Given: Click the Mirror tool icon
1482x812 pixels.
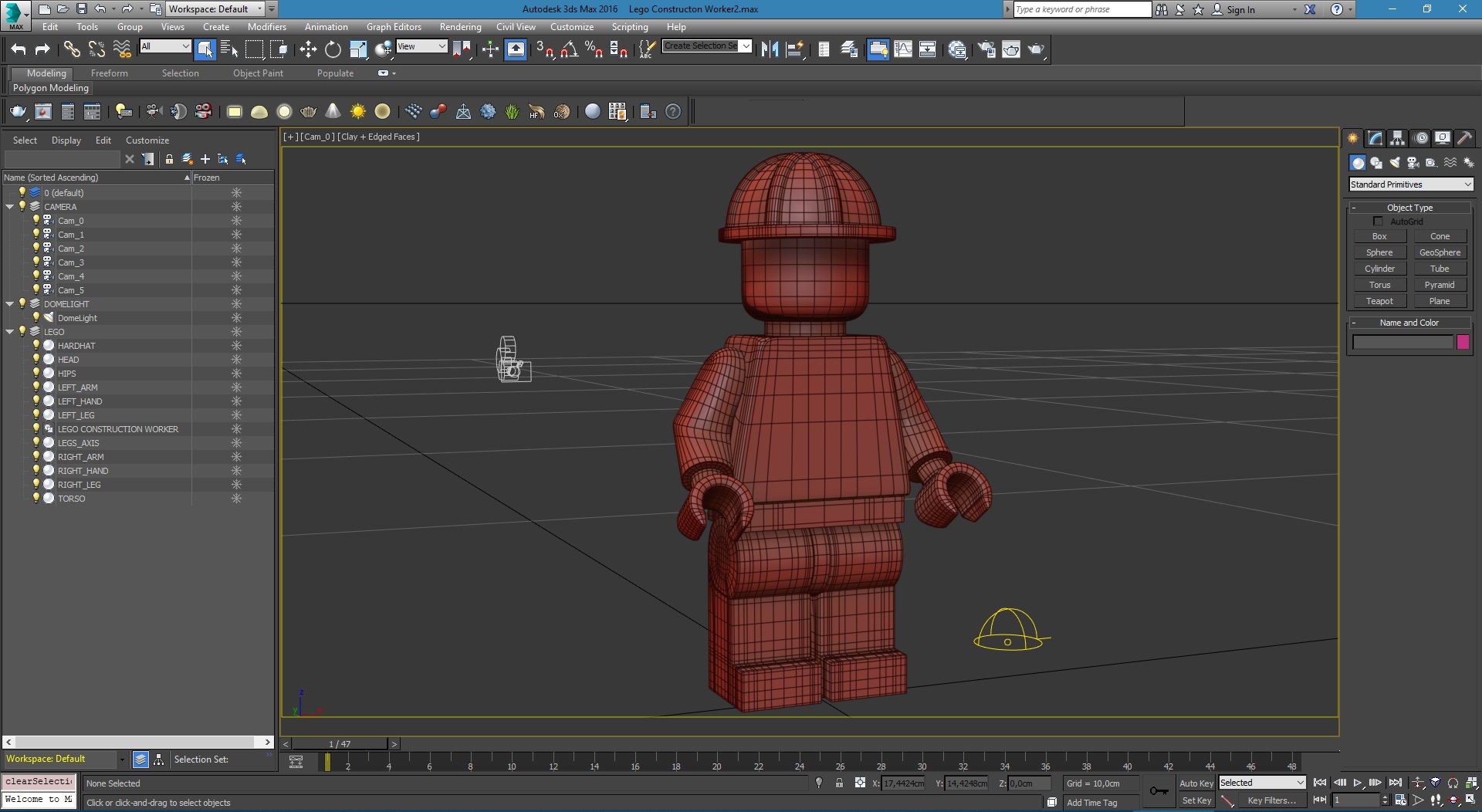Looking at the screenshot, I should [x=770, y=49].
